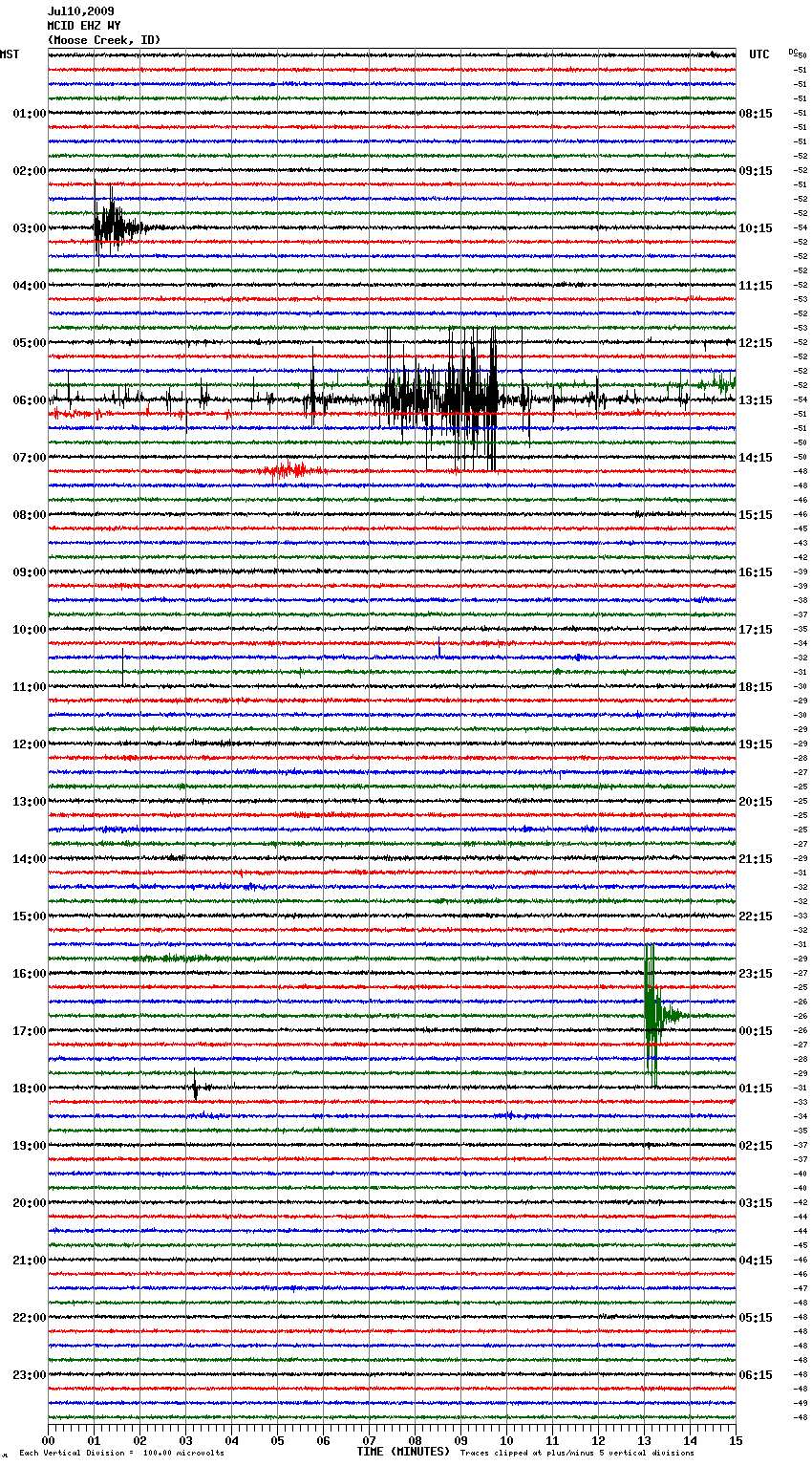
Task: Click the 'UTC' time zone label
Action: pyautogui.click(x=759, y=54)
